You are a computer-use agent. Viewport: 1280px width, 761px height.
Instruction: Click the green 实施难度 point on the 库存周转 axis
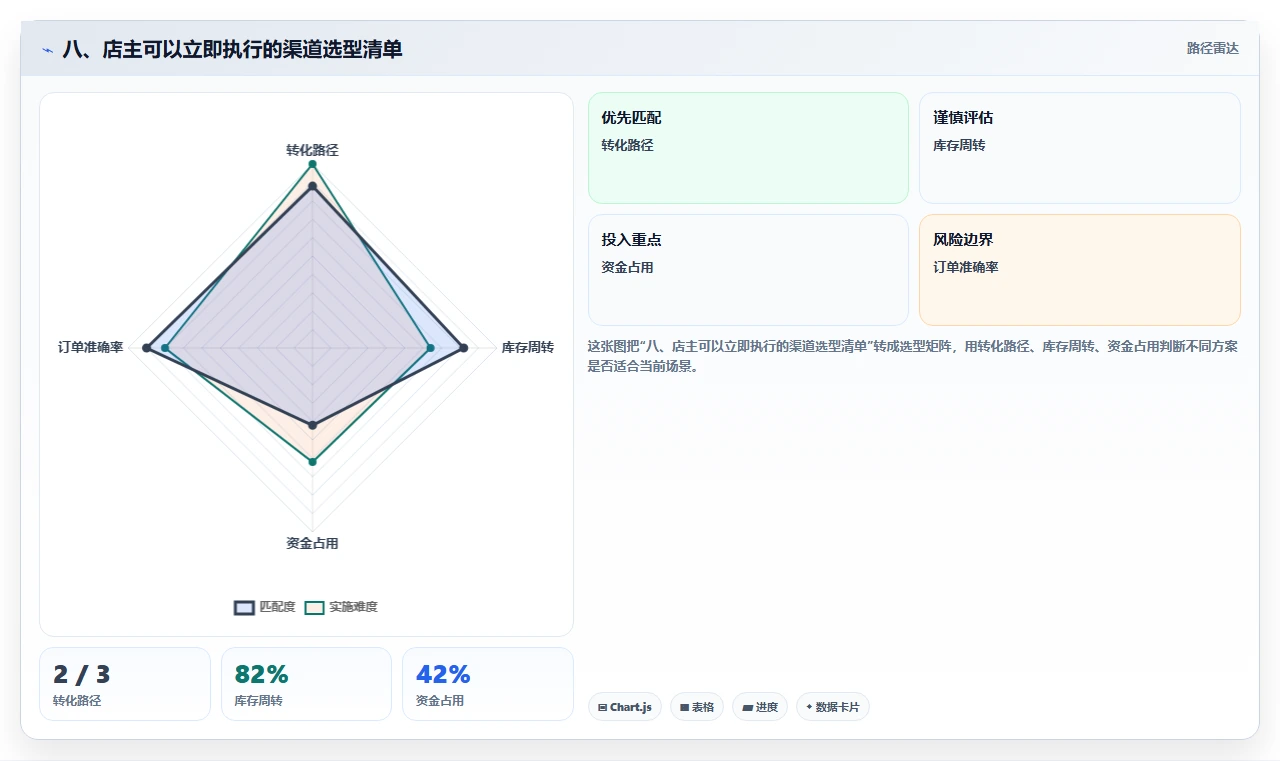tap(430, 348)
